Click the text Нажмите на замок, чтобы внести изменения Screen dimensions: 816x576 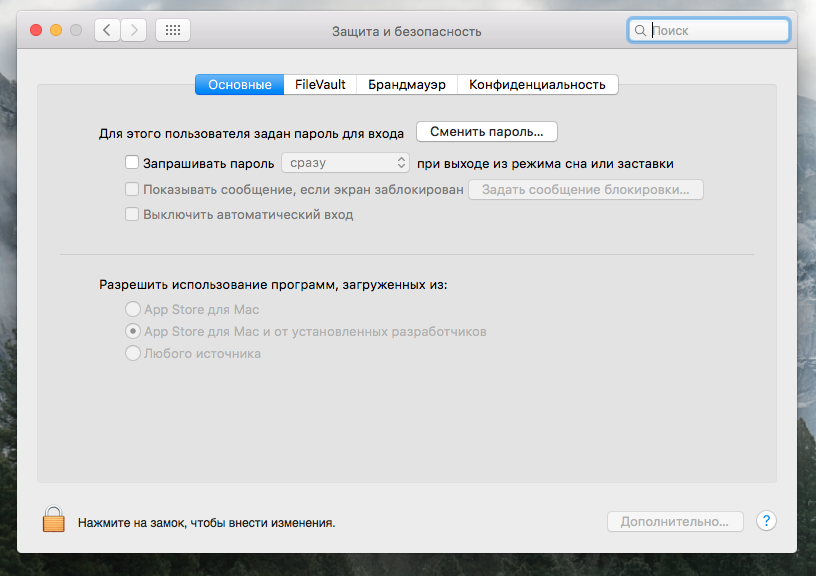pyautogui.click(x=207, y=522)
